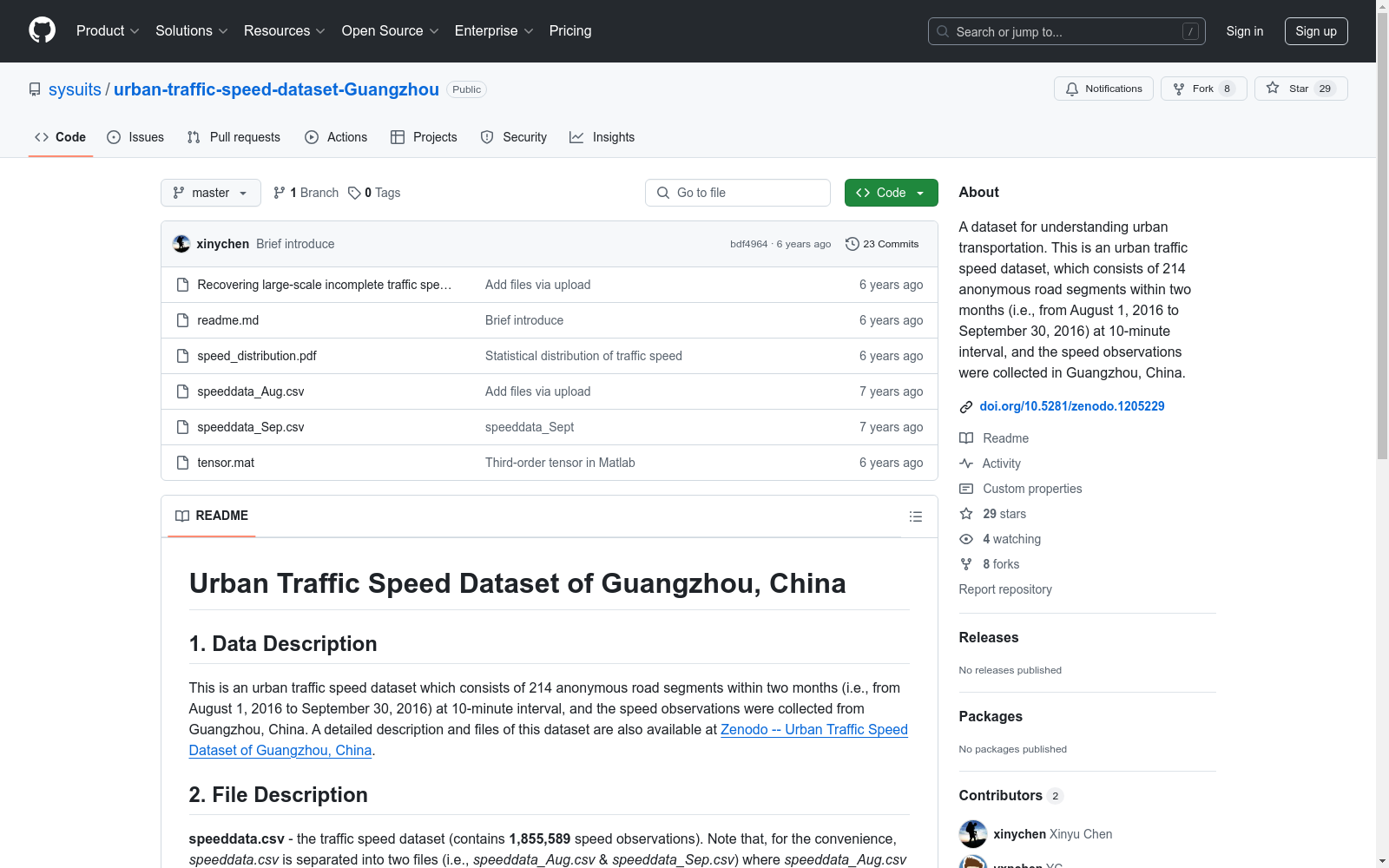Click the link icon beside DOI URL
The image size is (1389, 868).
pyautogui.click(x=966, y=406)
